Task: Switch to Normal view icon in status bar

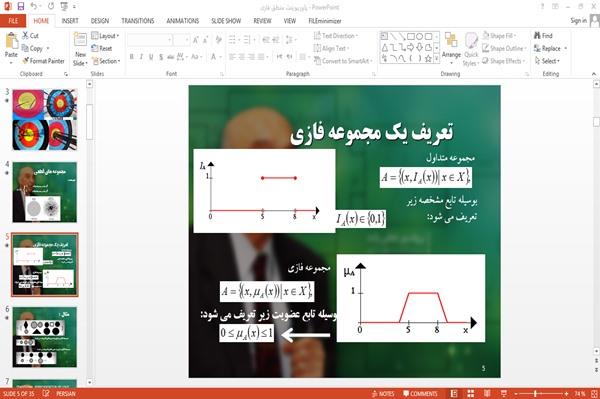Action: click(x=454, y=394)
